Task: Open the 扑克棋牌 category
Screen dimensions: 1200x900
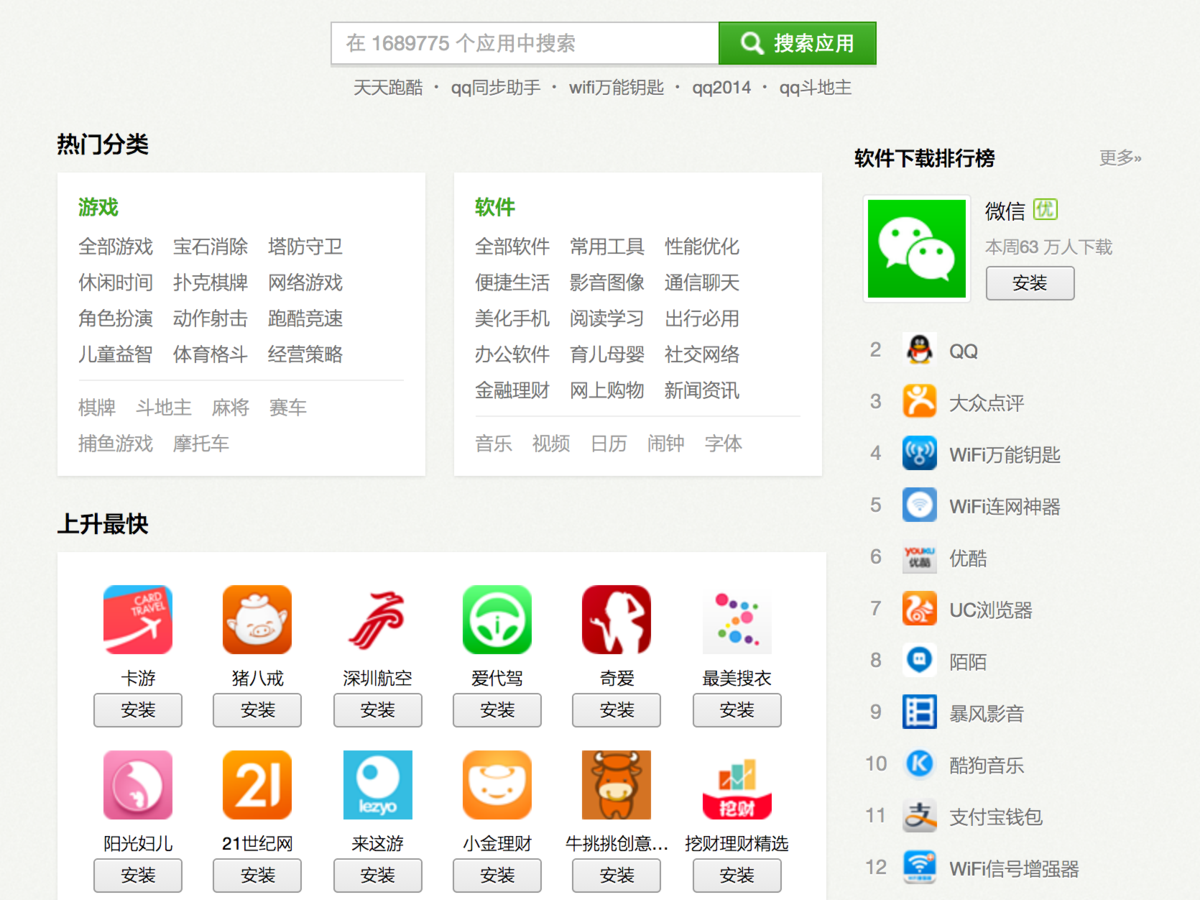Action: tap(210, 282)
